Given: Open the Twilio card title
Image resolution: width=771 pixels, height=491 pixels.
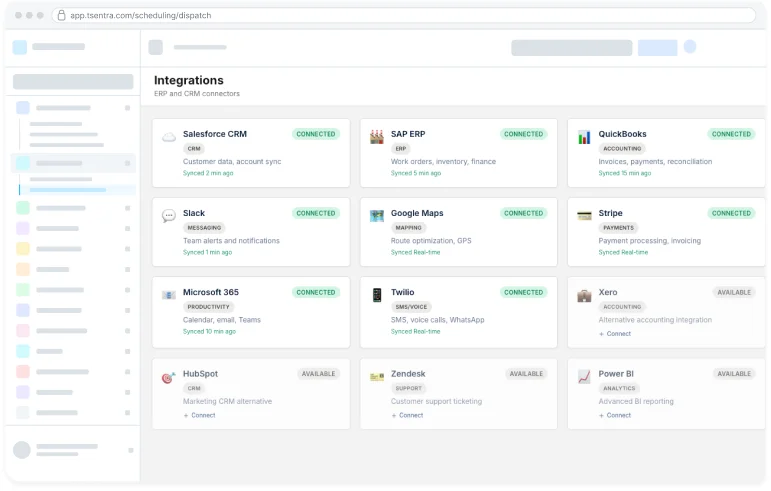Looking at the screenshot, I should point(402,292).
